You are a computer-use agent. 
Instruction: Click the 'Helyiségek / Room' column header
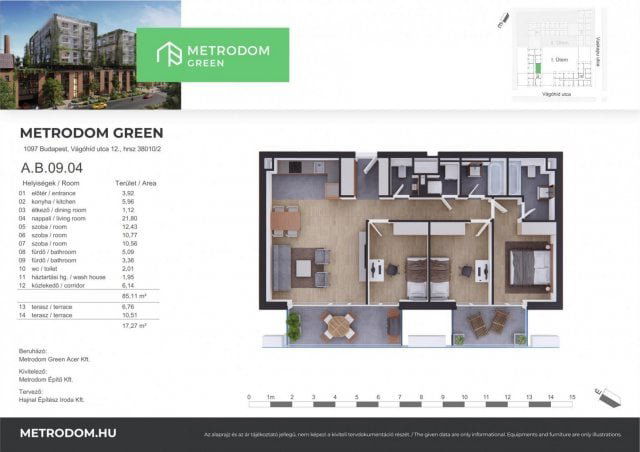pyautogui.click(x=51, y=183)
